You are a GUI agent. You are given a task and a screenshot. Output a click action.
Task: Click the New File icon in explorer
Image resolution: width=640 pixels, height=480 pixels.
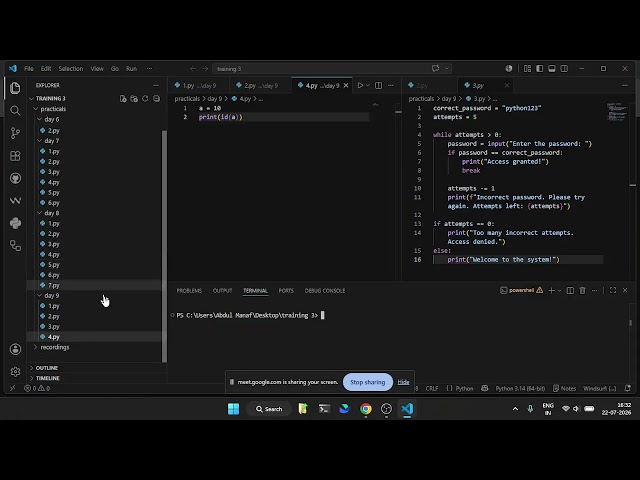point(123,99)
